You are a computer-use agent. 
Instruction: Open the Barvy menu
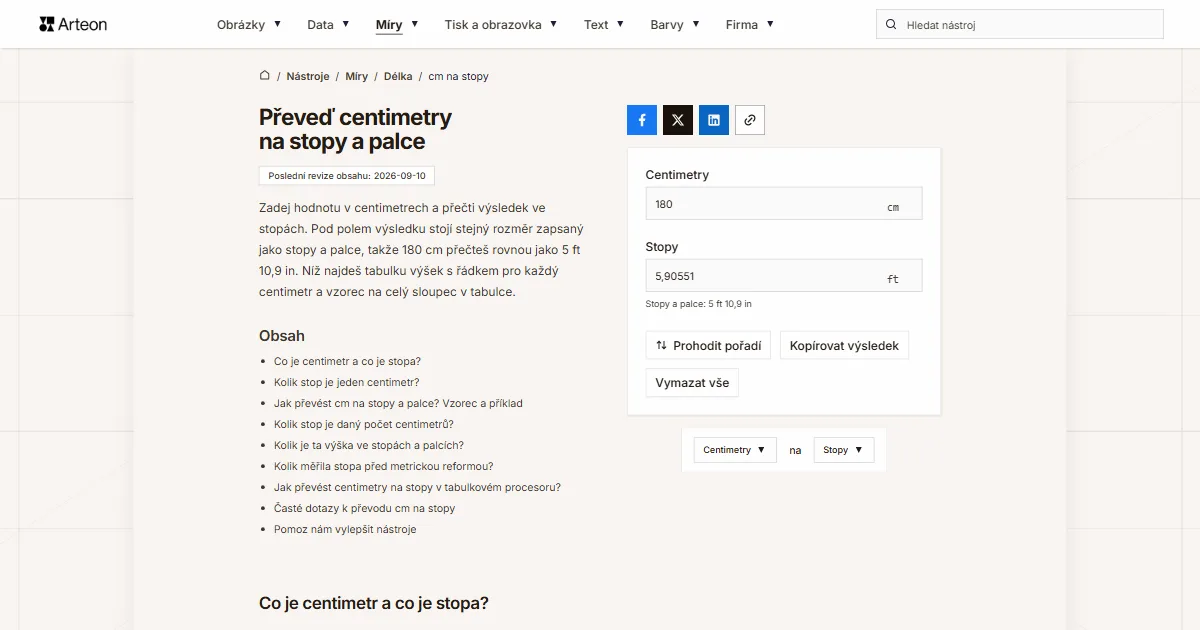675,25
